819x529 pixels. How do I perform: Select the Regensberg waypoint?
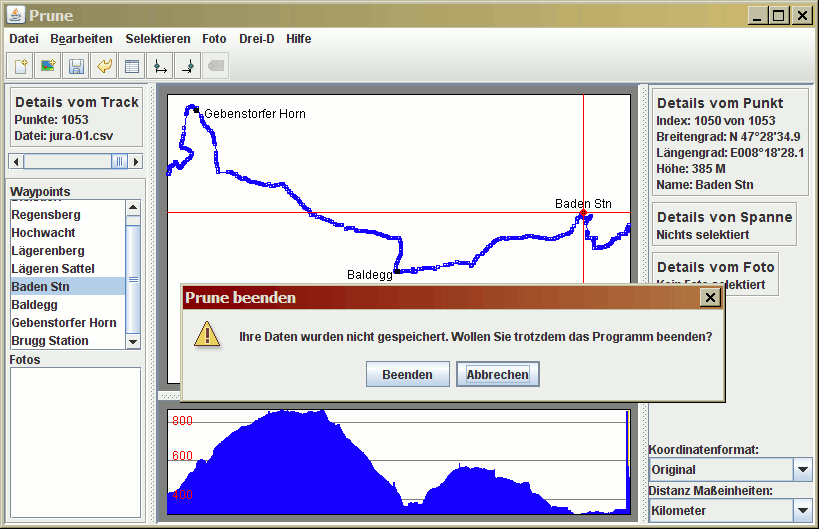46,215
